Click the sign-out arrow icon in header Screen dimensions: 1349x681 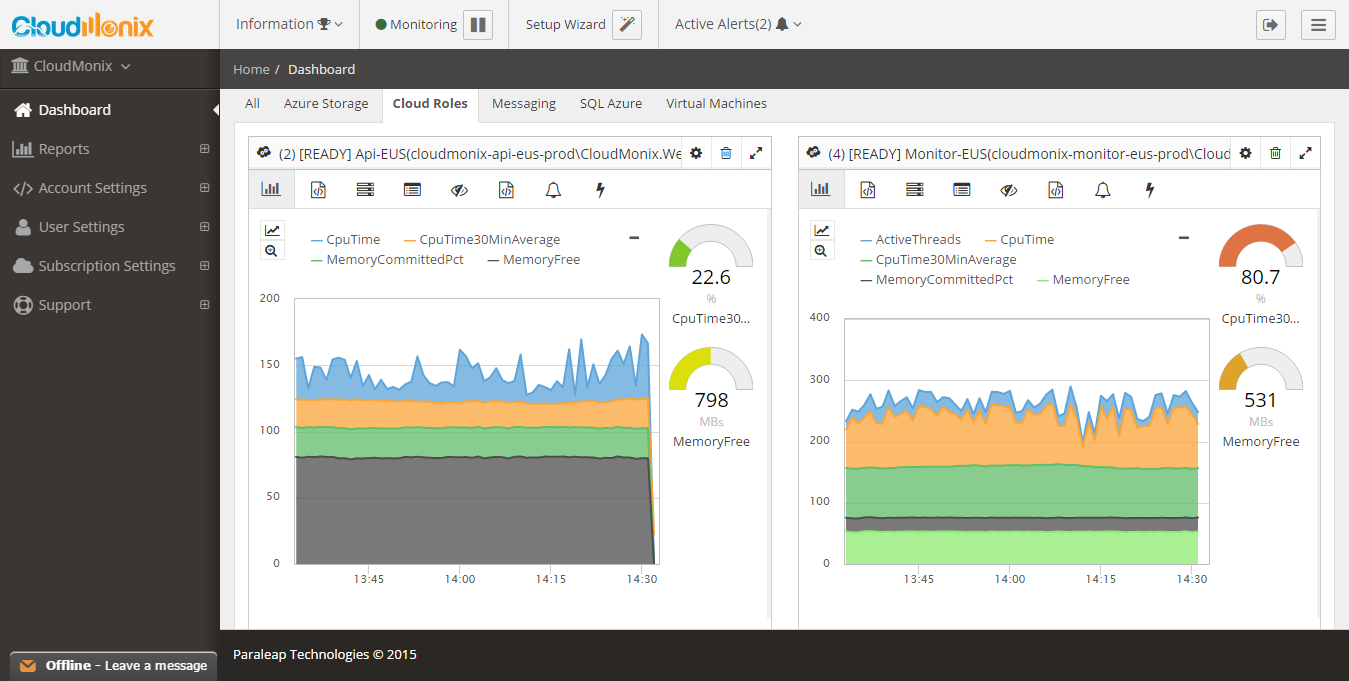(x=1271, y=24)
